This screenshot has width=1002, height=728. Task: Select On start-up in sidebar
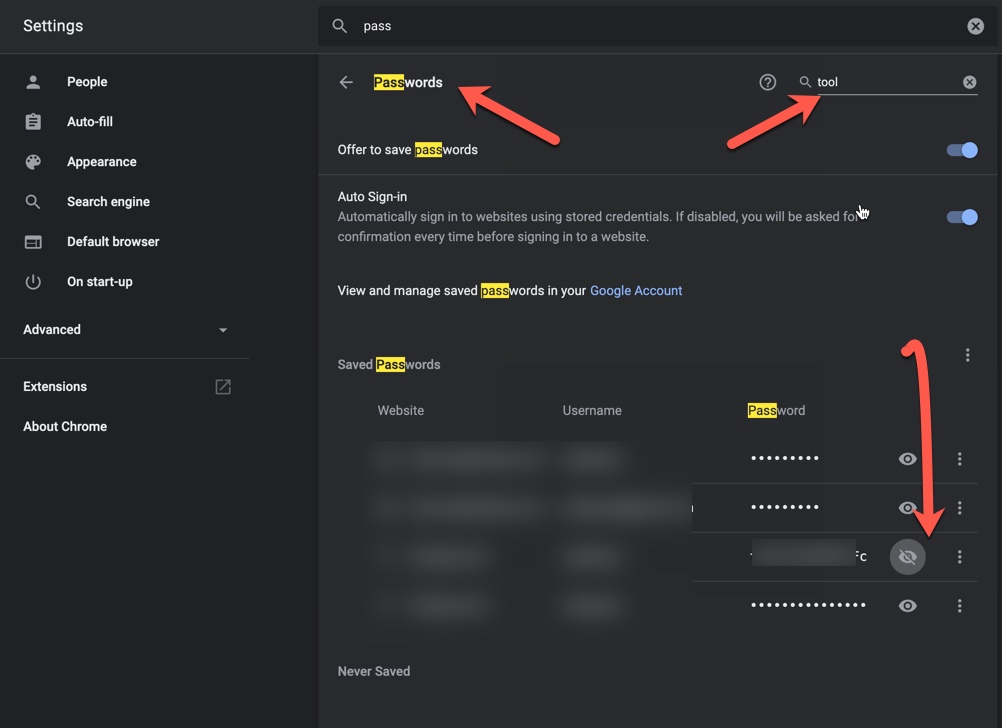[x=100, y=281]
